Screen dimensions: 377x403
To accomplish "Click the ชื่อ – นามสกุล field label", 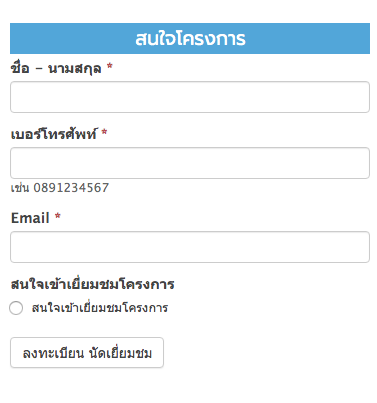I will [56, 69].
